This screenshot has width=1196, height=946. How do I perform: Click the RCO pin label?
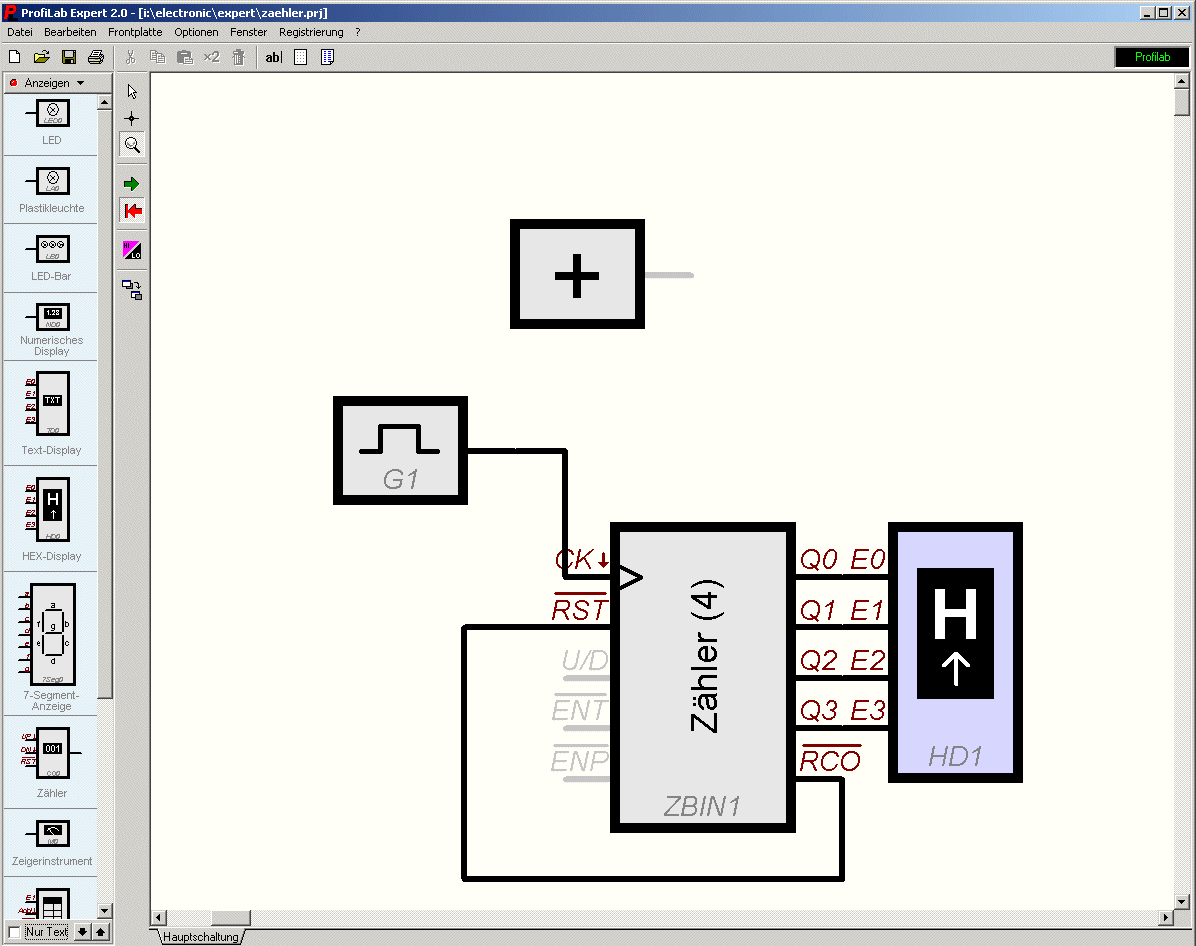tap(830, 760)
